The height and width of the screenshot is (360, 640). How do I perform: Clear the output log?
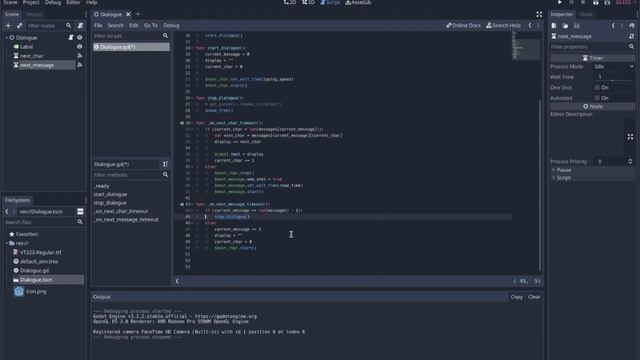point(534,297)
